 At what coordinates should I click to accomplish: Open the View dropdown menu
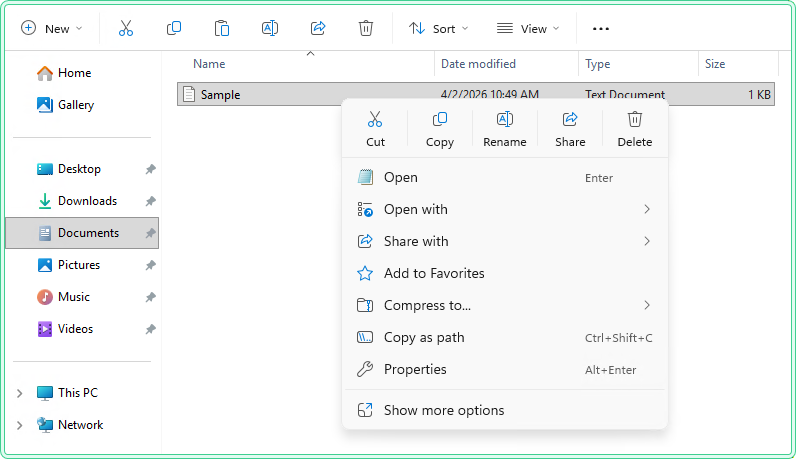[x=528, y=28]
